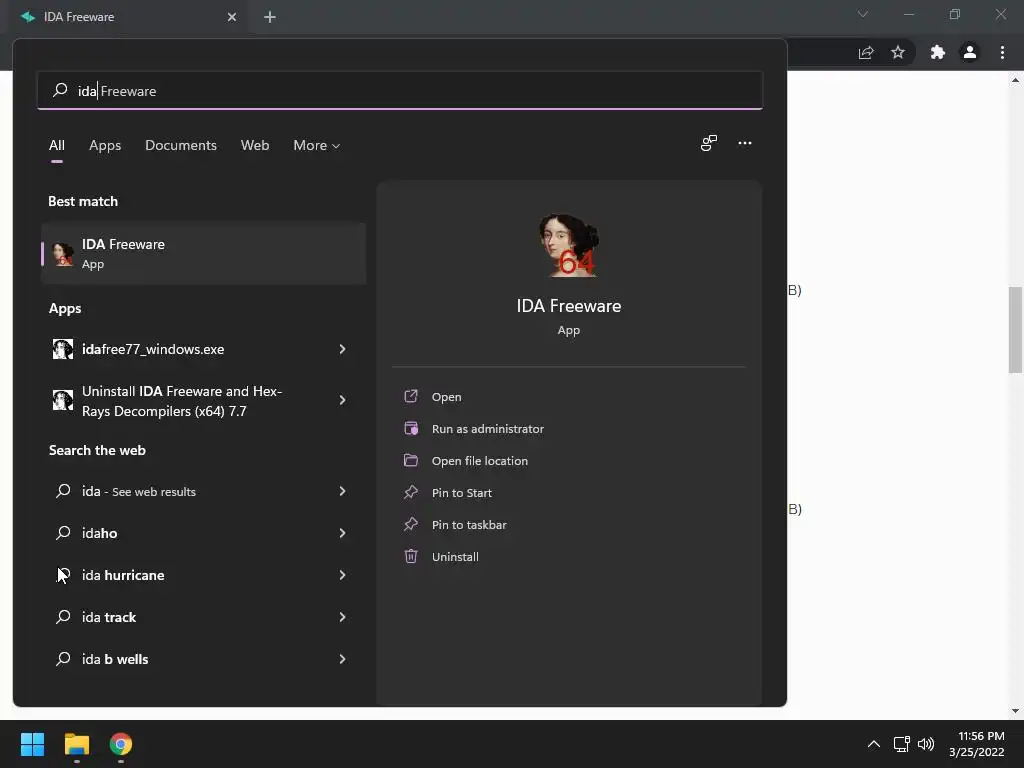Close the IDA Freeware browser tab

click(x=232, y=17)
